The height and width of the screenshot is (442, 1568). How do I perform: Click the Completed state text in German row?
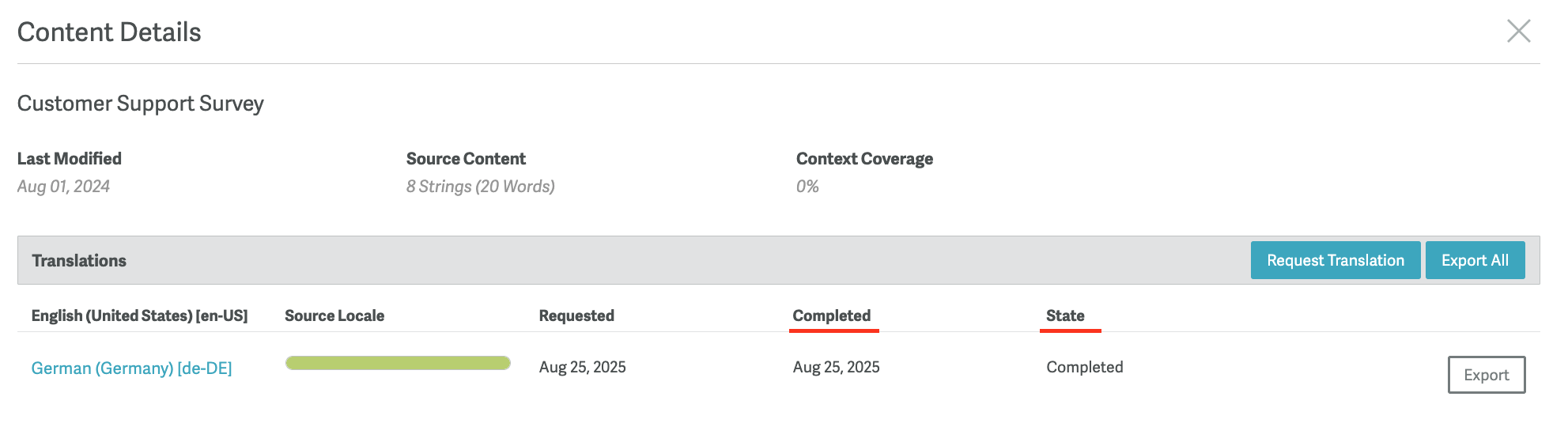pos(1084,367)
